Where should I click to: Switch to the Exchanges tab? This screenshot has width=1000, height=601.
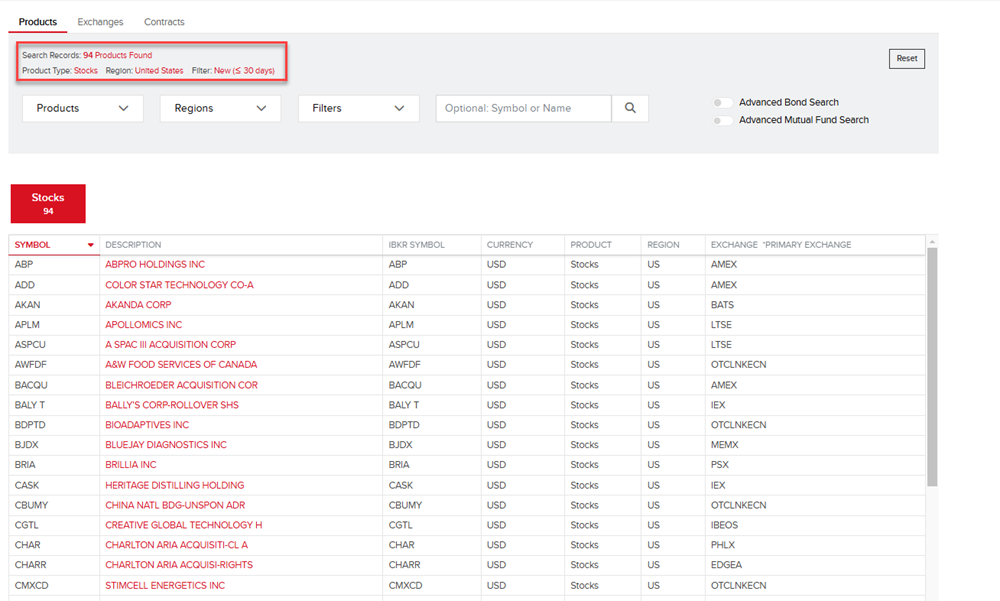(x=100, y=22)
